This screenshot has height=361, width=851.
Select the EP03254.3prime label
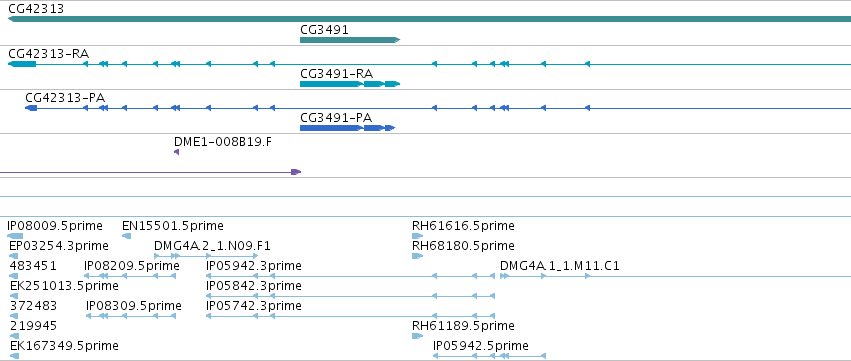pos(59,246)
